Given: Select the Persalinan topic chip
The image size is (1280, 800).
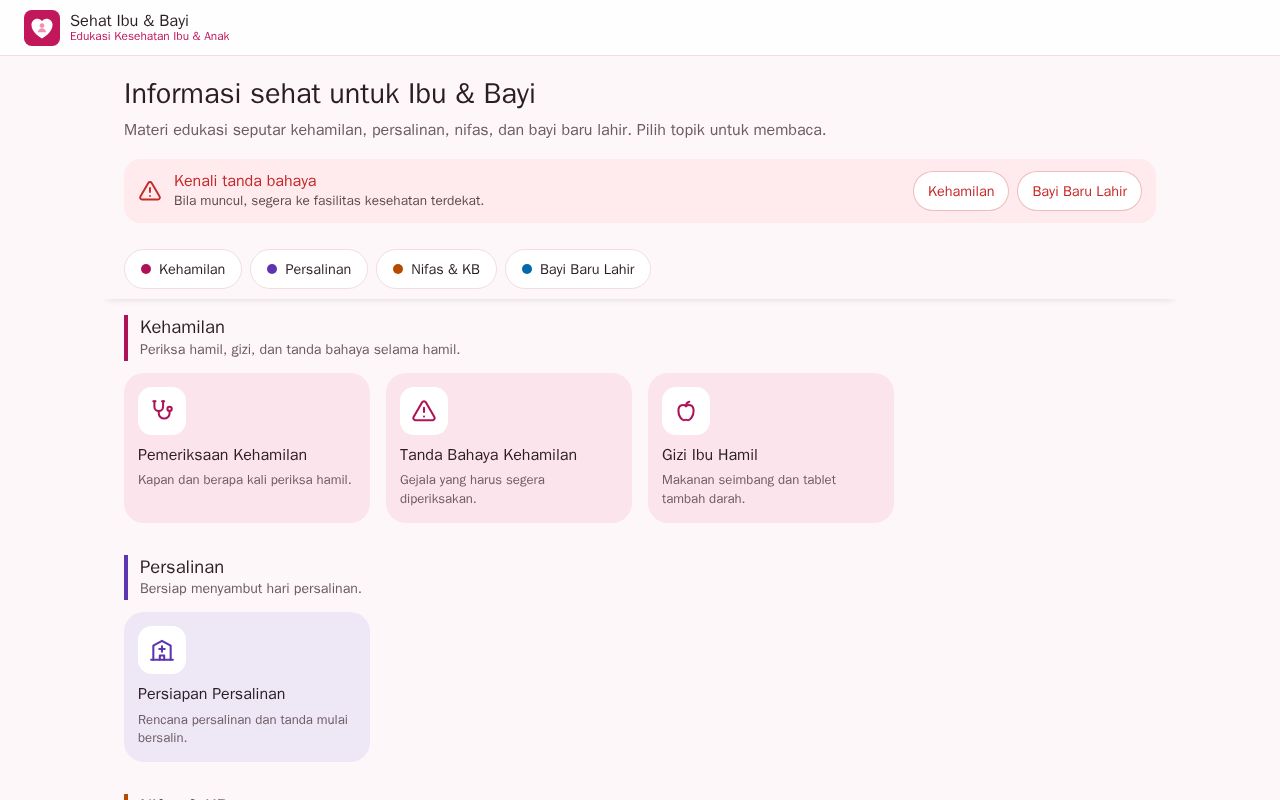Looking at the screenshot, I should (x=309, y=269).
